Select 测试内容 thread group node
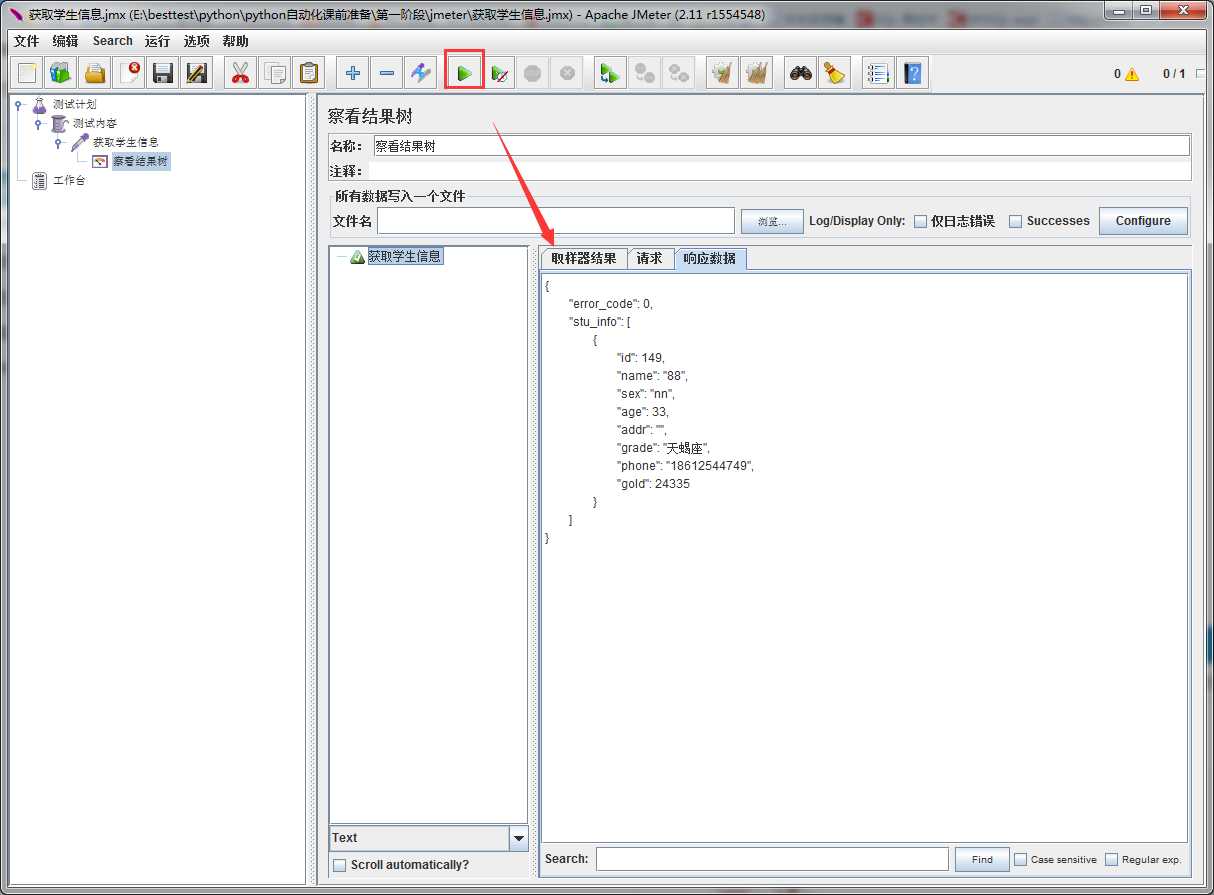The height and width of the screenshot is (895, 1214). click(94, 124)
